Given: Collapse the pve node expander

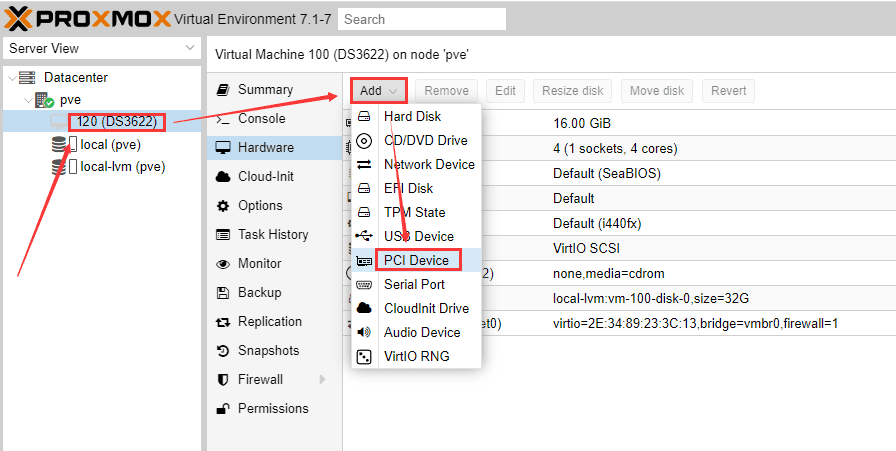Looking at the screenshot, I should coord(27,101).
